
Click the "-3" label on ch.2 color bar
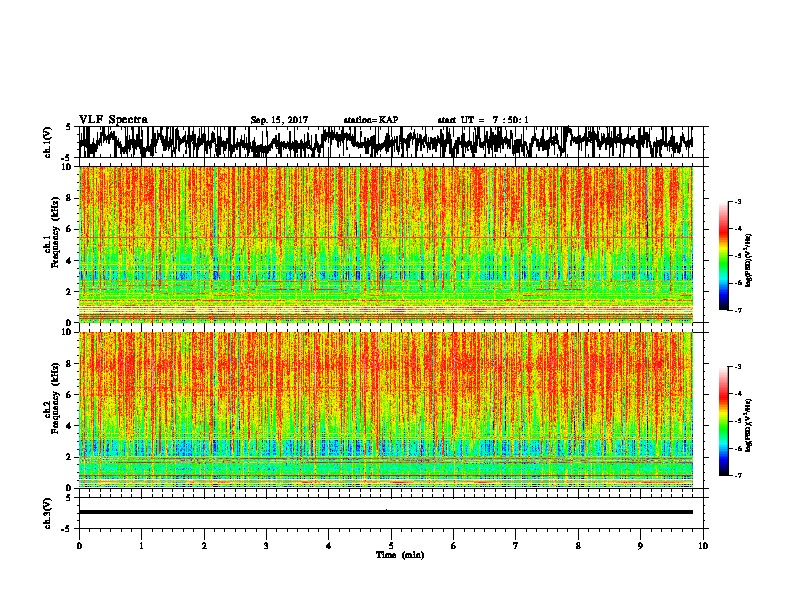(x=738, y=367)
